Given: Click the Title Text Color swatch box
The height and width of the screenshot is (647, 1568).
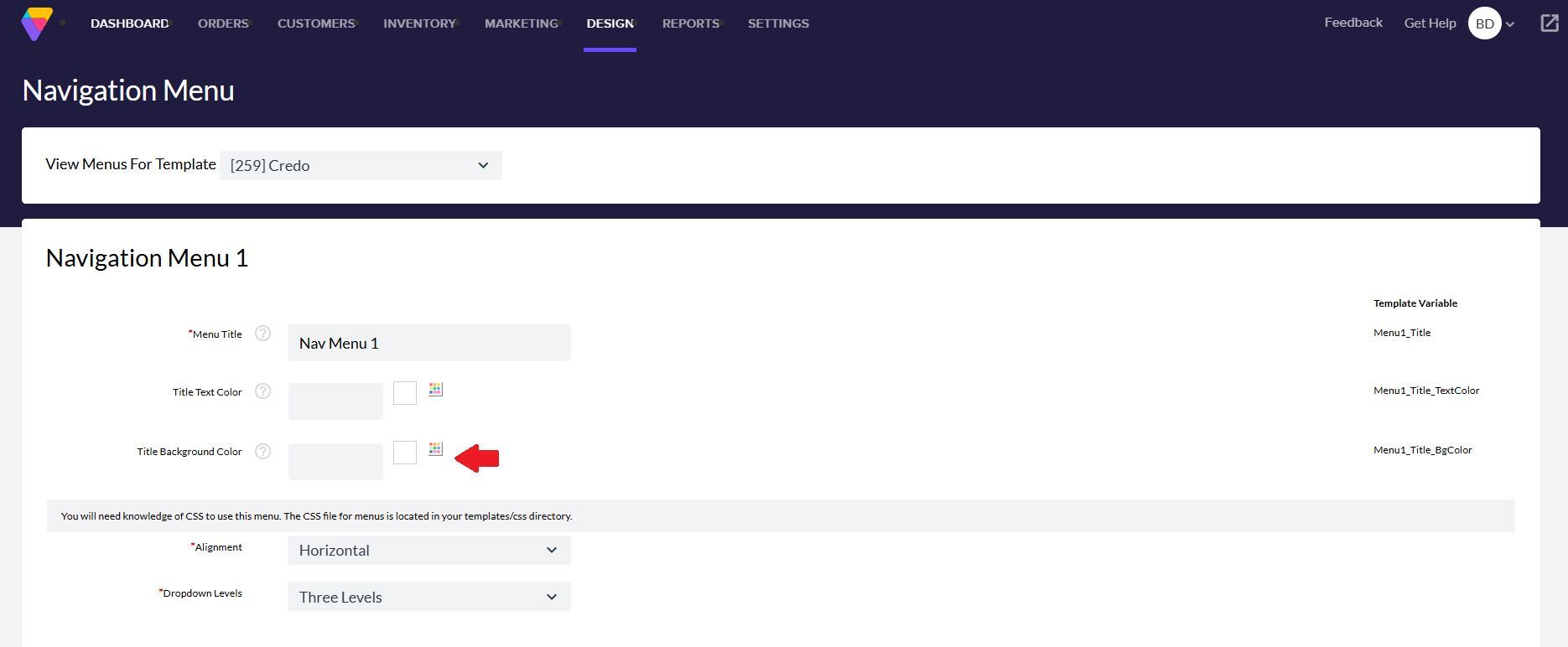Looking at the screenshot, I should [x=405, y=393].
